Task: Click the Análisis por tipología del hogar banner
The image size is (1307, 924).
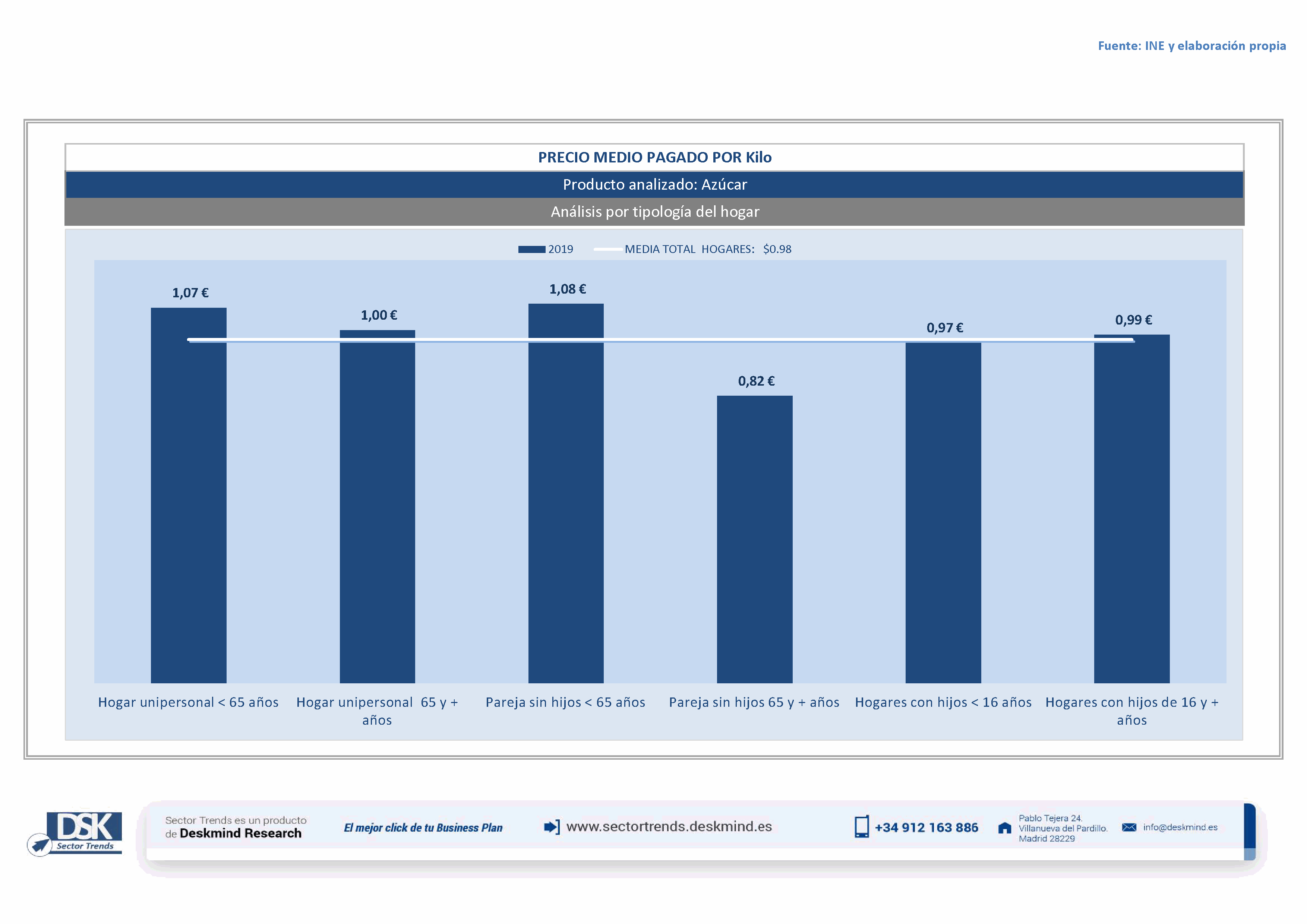Action: (655, 212)
